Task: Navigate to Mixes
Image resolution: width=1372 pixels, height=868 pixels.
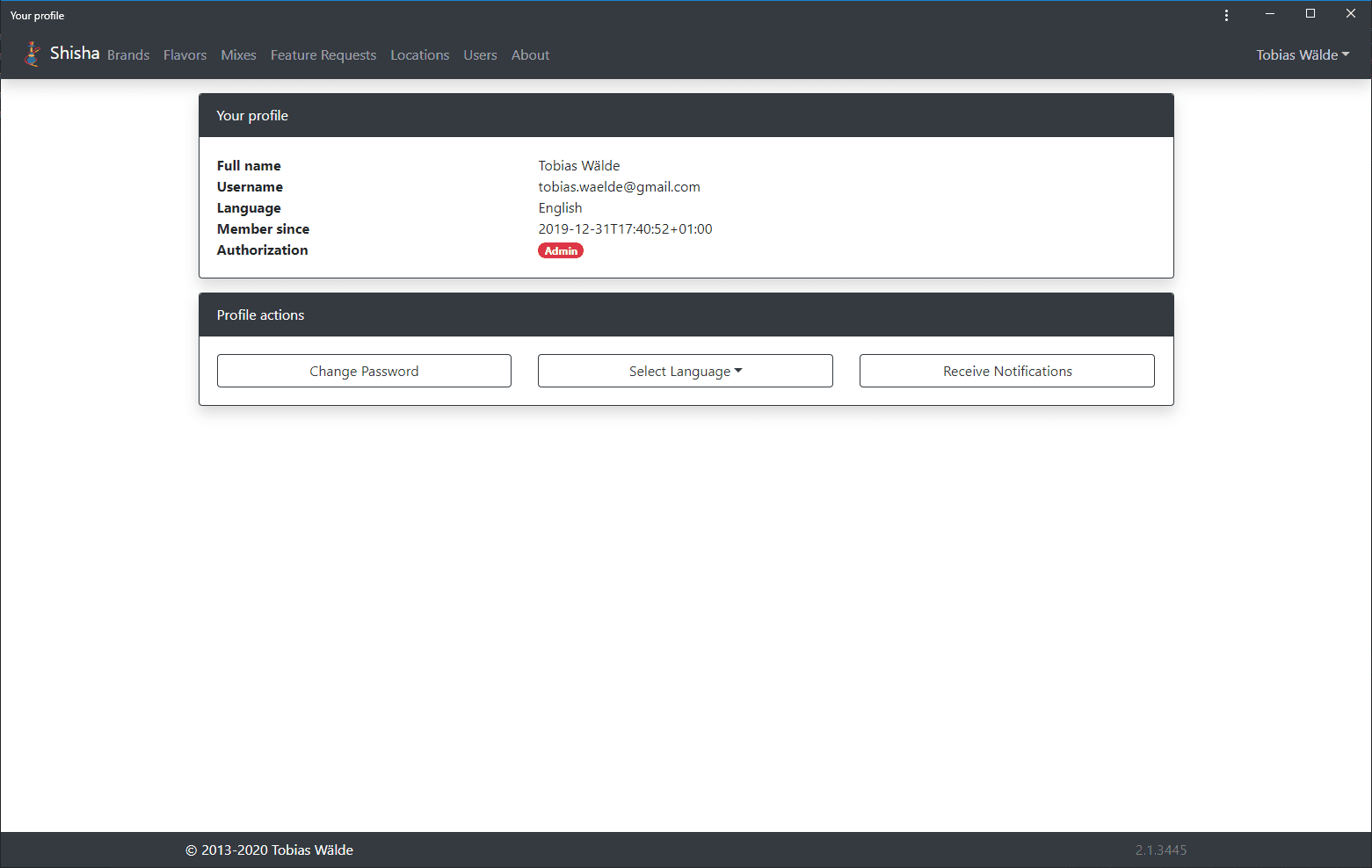Action: pyautogui.click(x=238, y=55)
